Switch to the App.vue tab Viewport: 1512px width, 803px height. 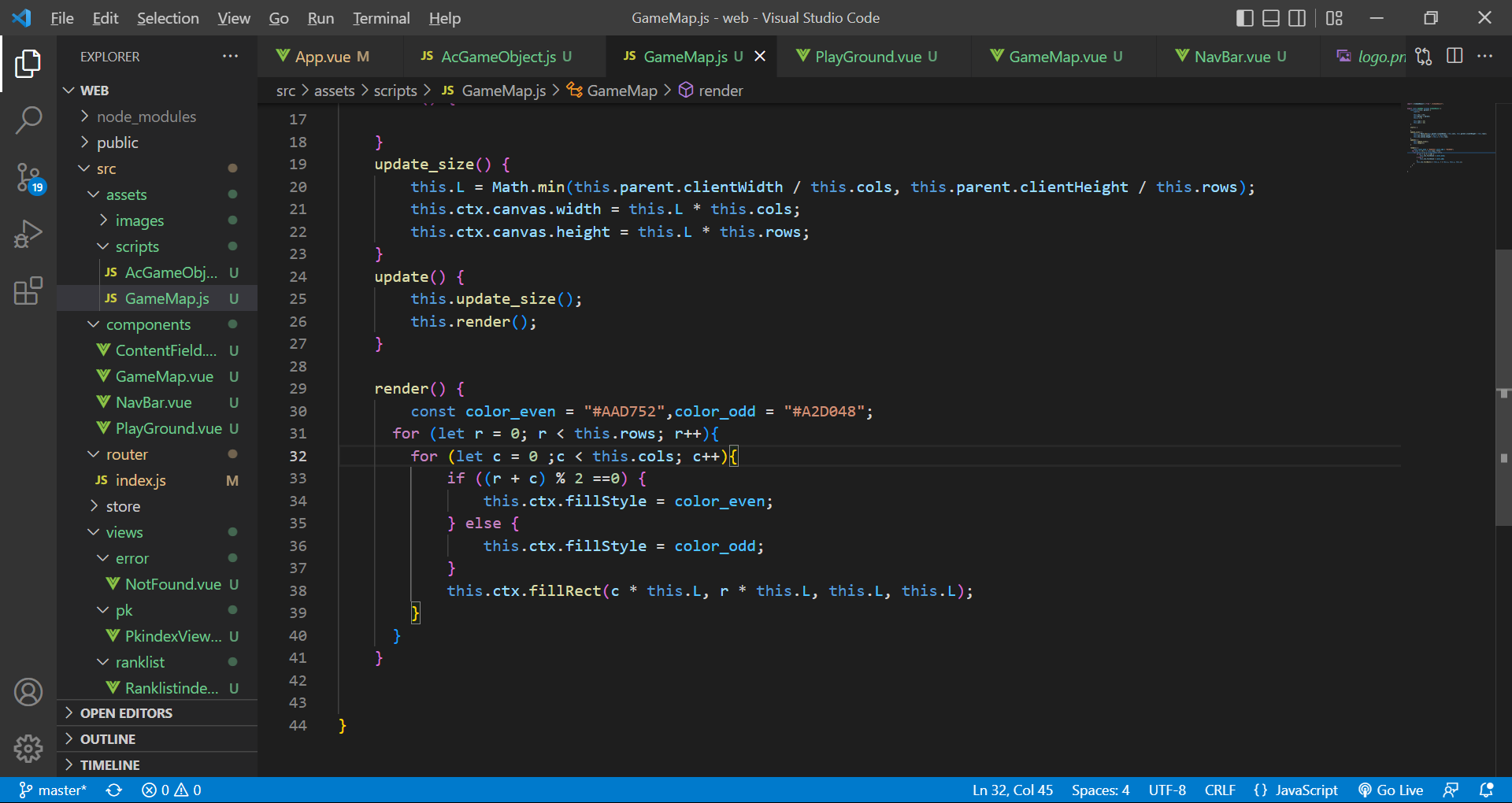(330, 56)
